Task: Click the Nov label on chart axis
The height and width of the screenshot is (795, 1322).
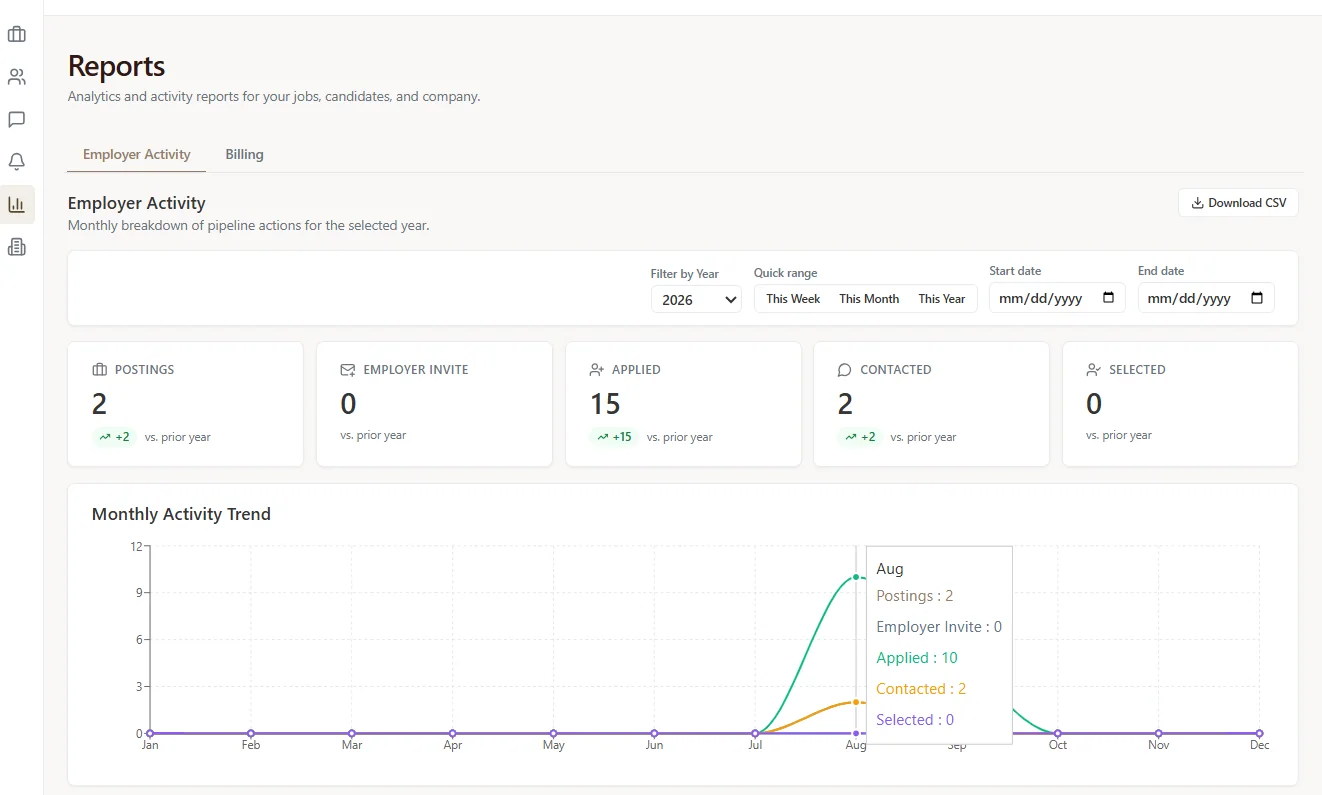Action: pyautogui.click(x=1158, y=745)
